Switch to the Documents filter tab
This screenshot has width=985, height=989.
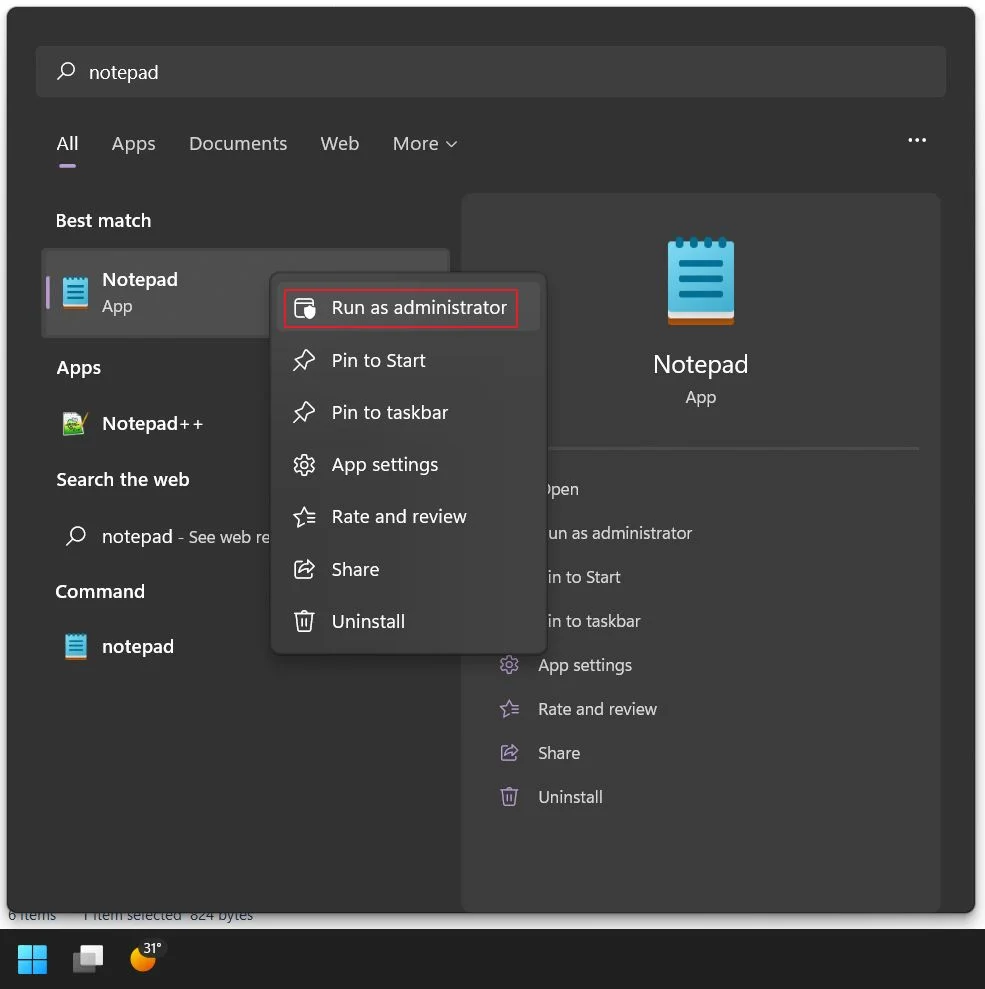tap(238, 144)
